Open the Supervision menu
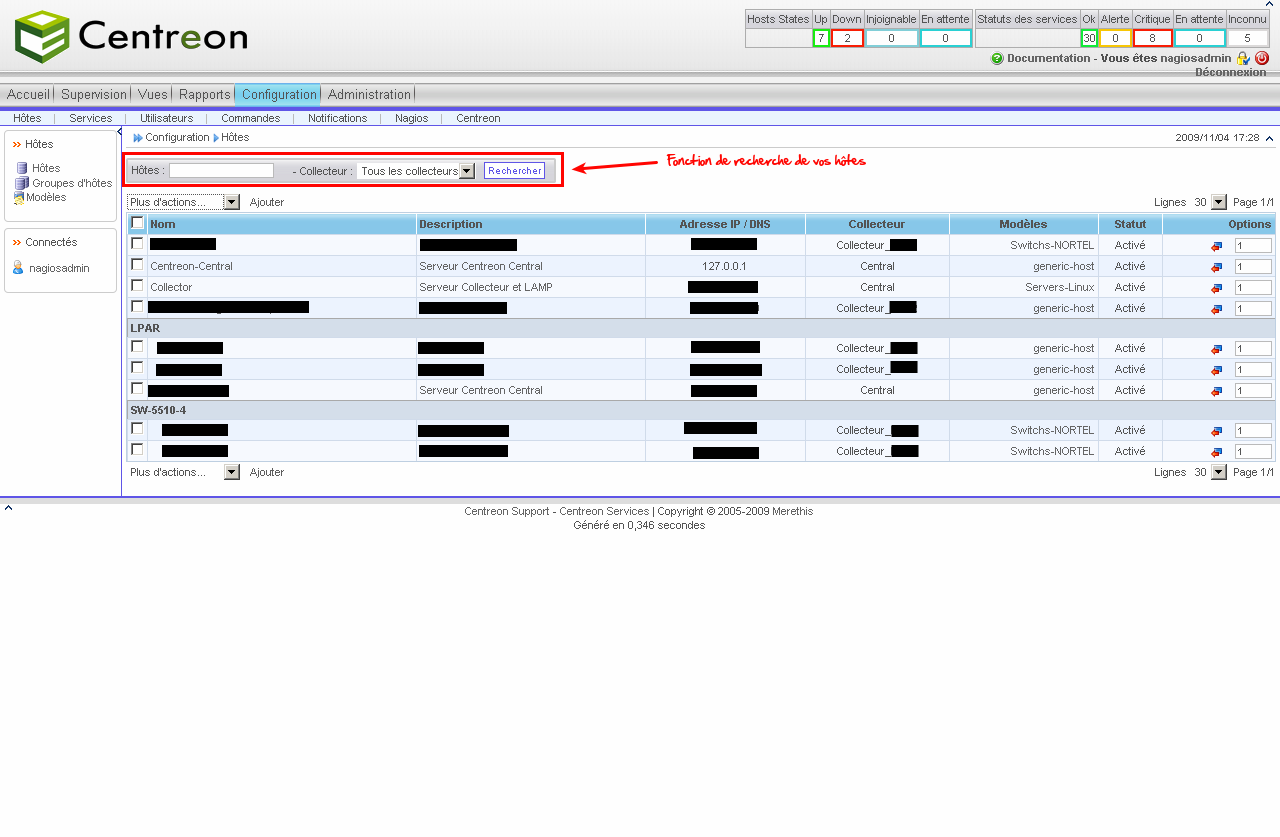This screenshot has height=837, width=1280. point(94,94)
